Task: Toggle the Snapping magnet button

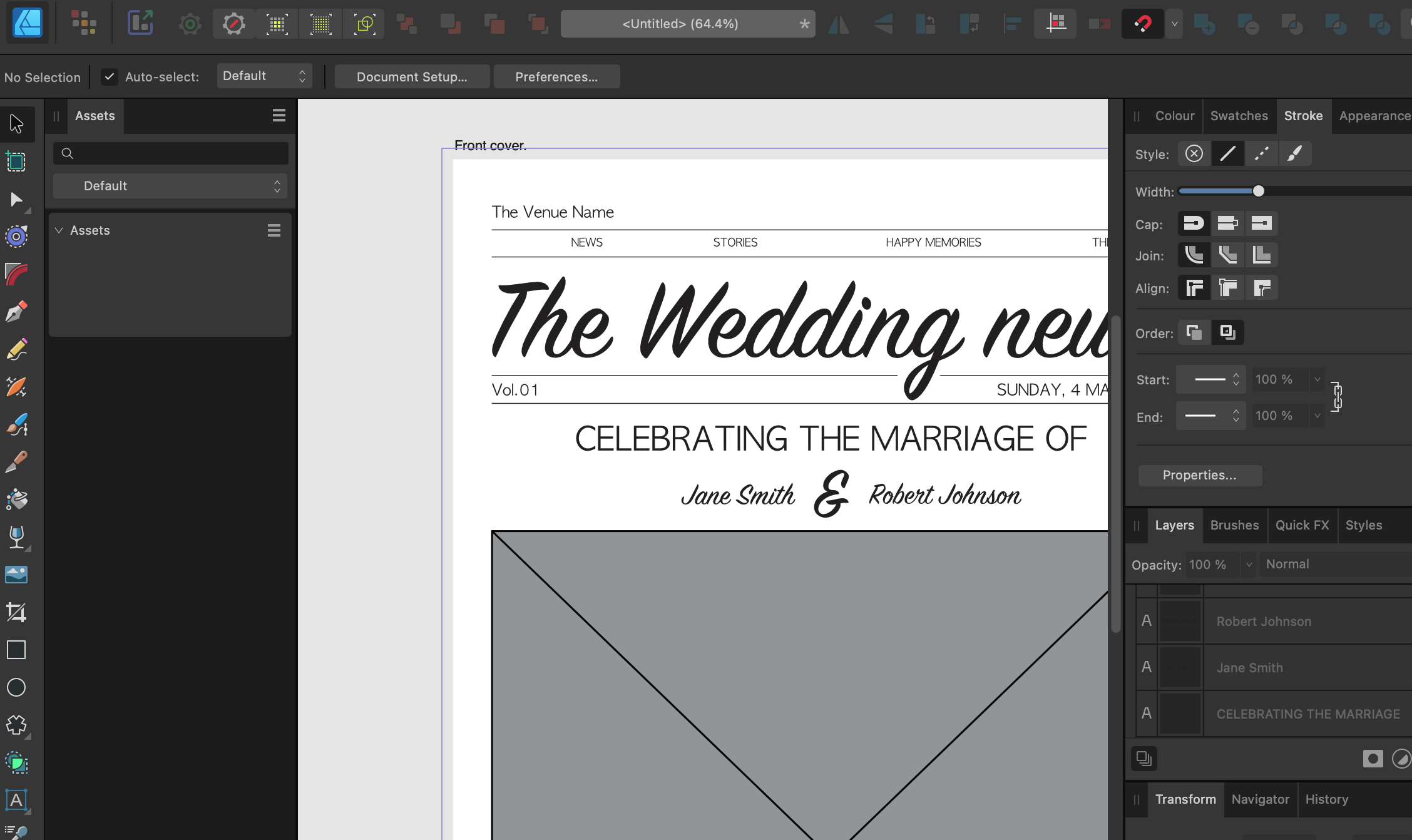Action: coord(1143,24)
